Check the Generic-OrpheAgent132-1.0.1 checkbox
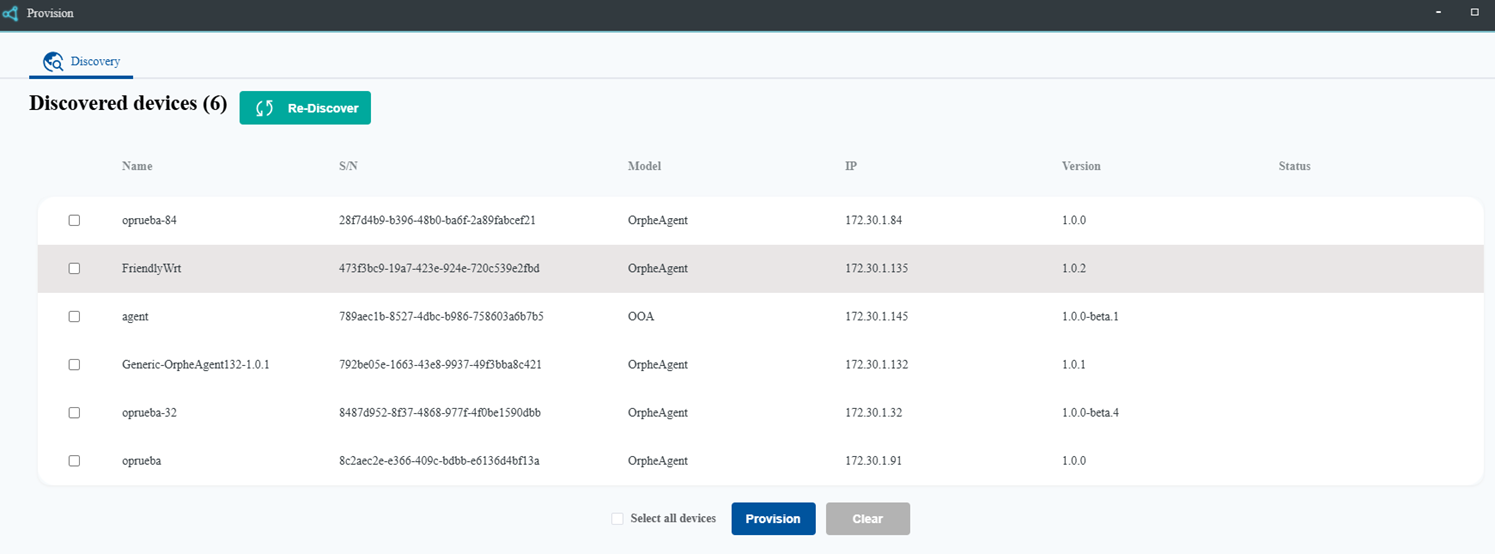This screenshot has width=1495, height=554. pos(74,365)
